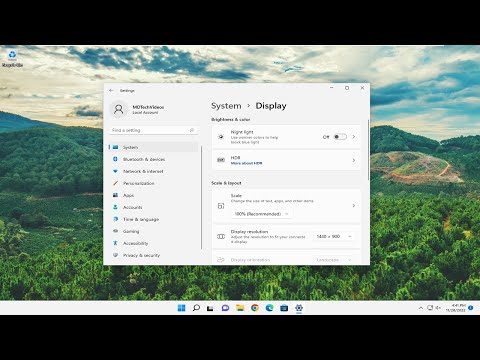Click the Settings gear on taskbar
Screen dimensions: 480x360
click(299, 308)
